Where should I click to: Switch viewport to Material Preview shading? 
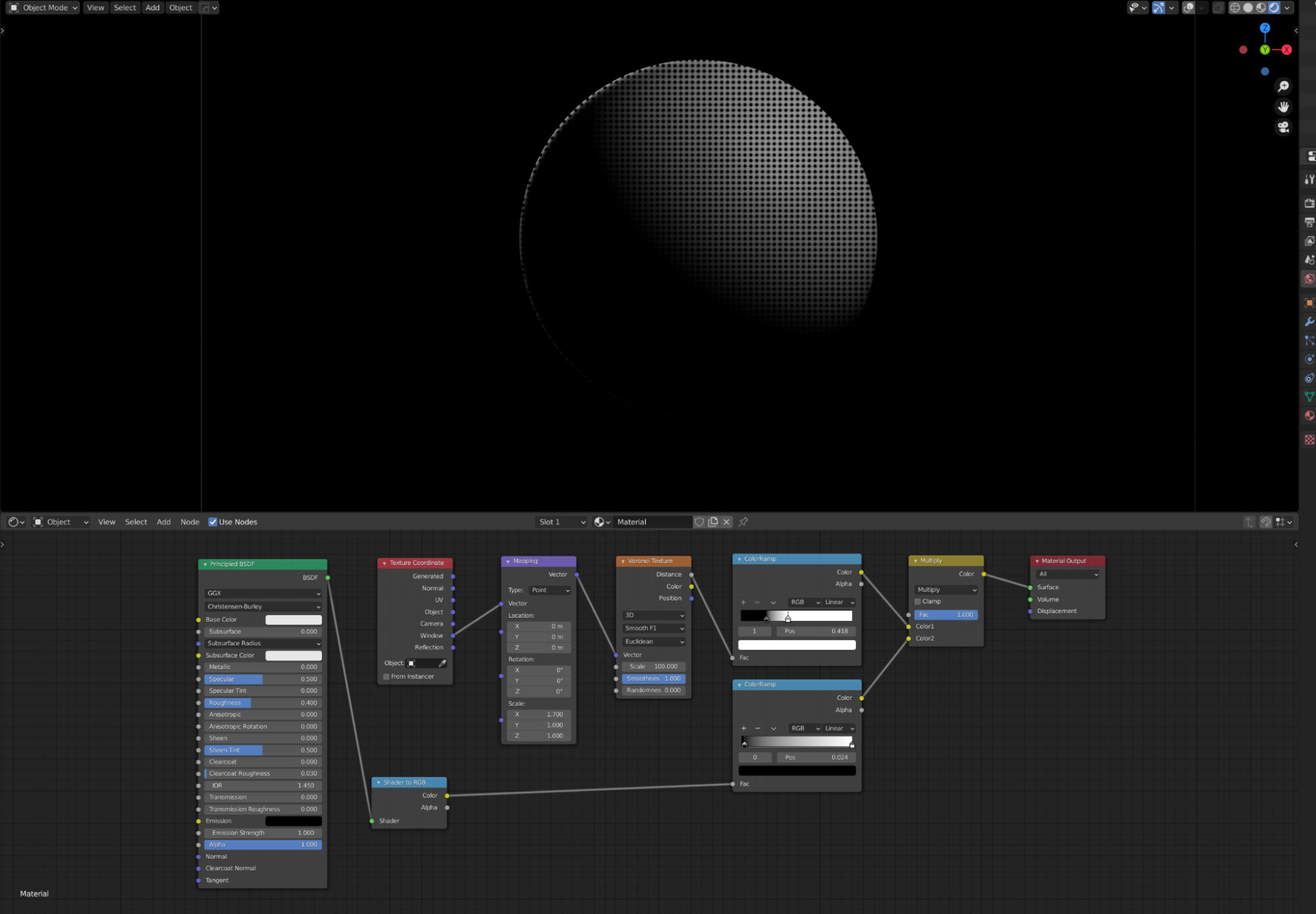click(1261, 7)
